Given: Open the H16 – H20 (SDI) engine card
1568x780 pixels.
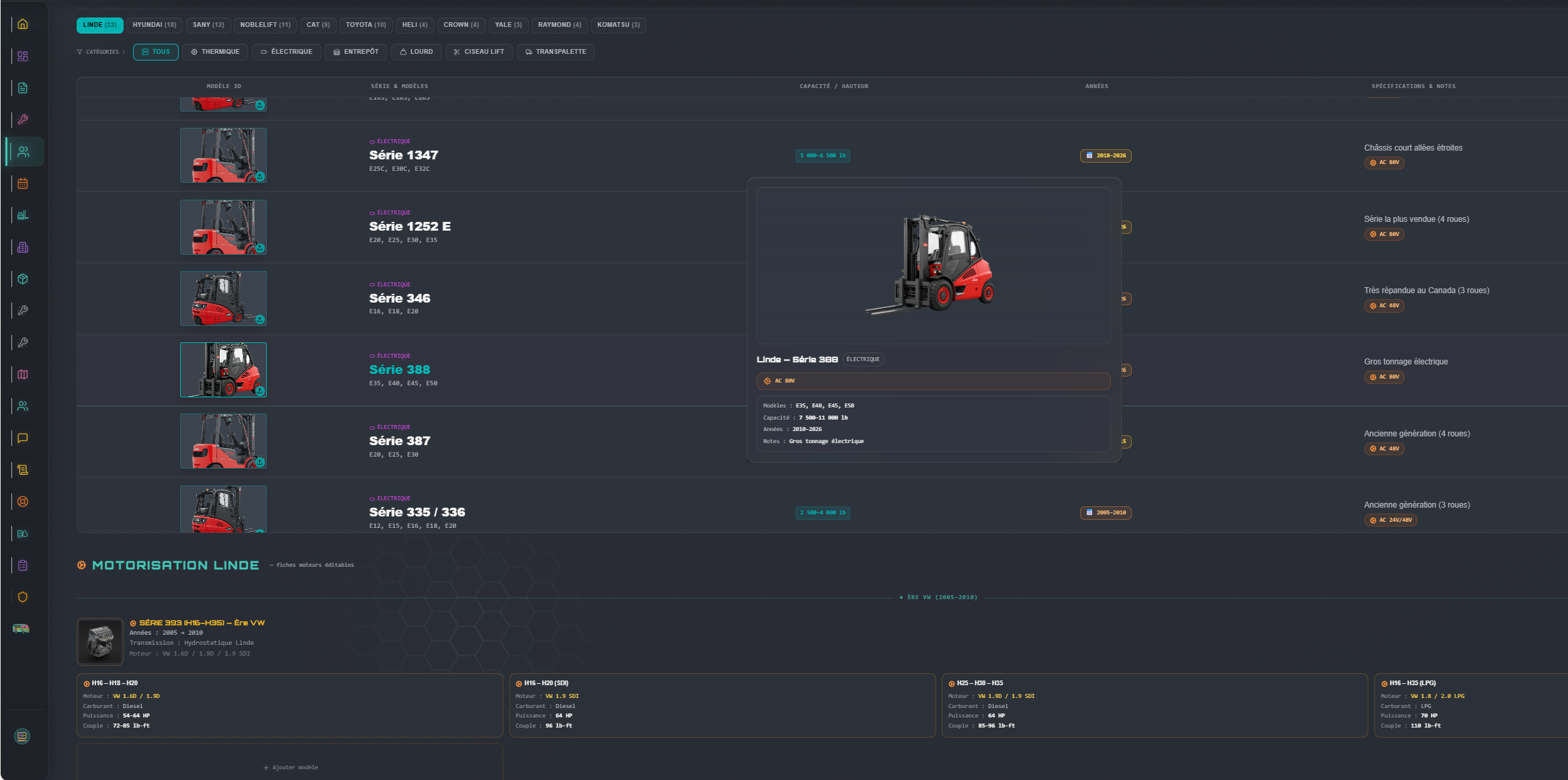Looking at the screenshot, I should click(x=723, y=705).
